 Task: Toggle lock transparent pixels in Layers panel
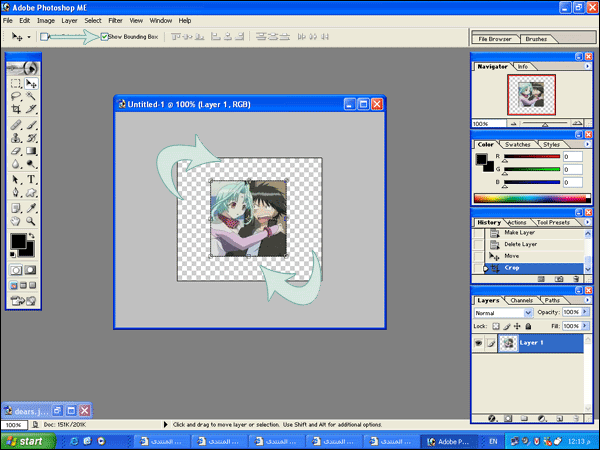pyautogui.click(x=496, y=326)
